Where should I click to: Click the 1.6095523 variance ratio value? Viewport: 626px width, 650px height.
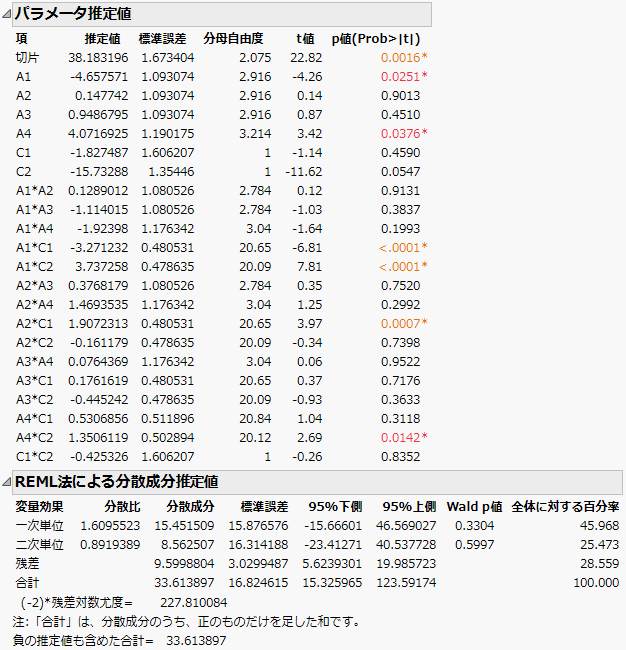click(110, 526)
